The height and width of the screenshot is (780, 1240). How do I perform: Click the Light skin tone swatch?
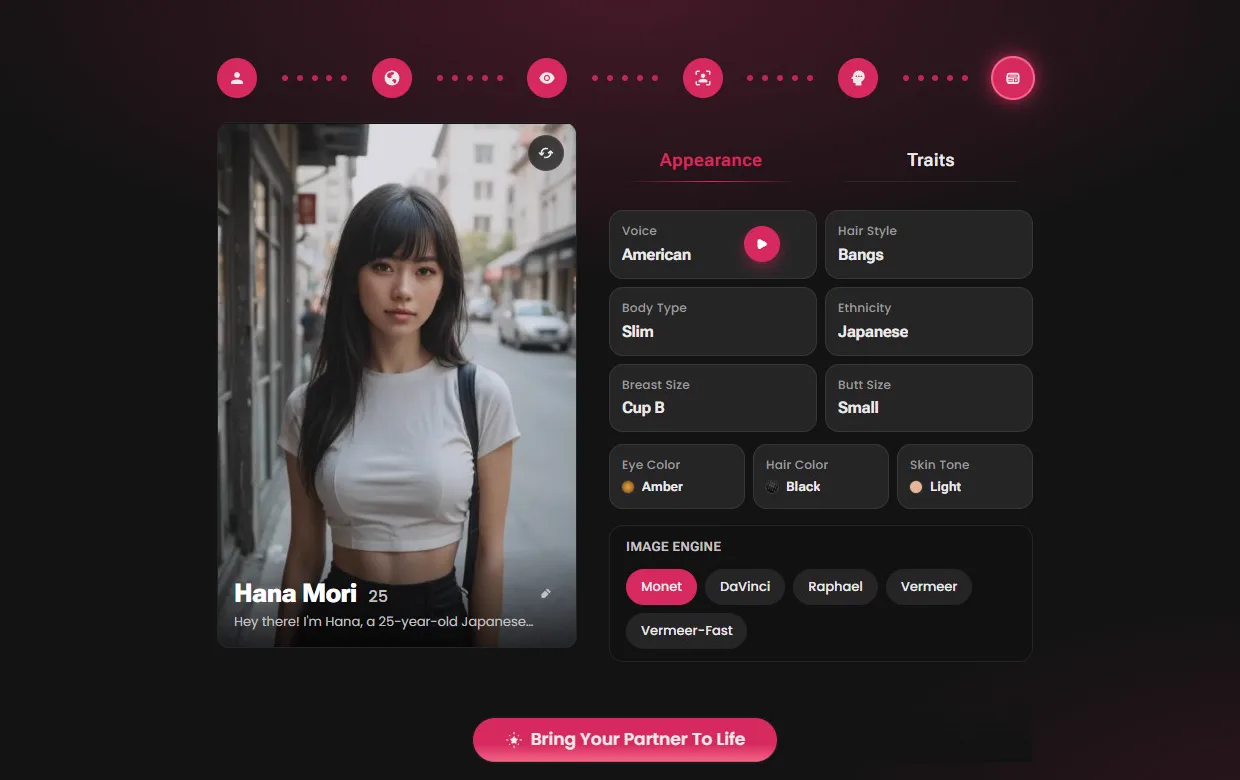click(x=916, y=487)
